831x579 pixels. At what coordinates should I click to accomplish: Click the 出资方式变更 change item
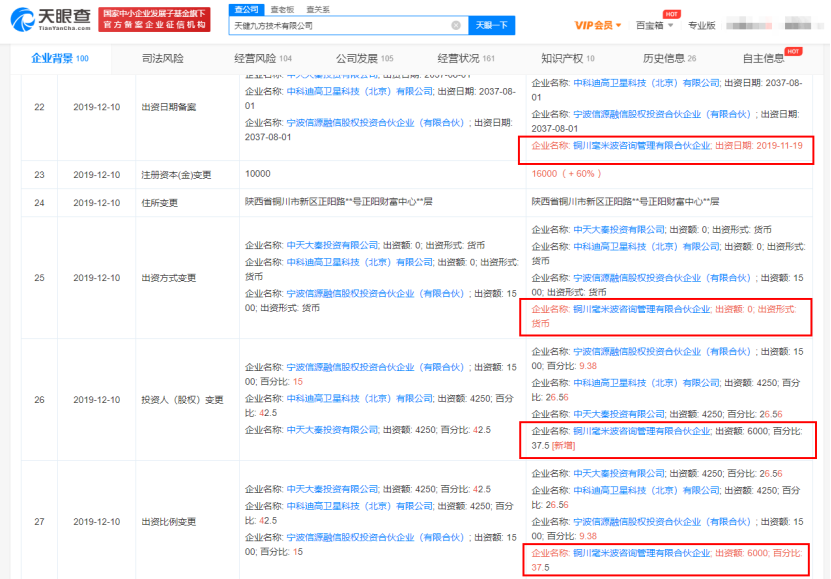(x=169, y=278)
